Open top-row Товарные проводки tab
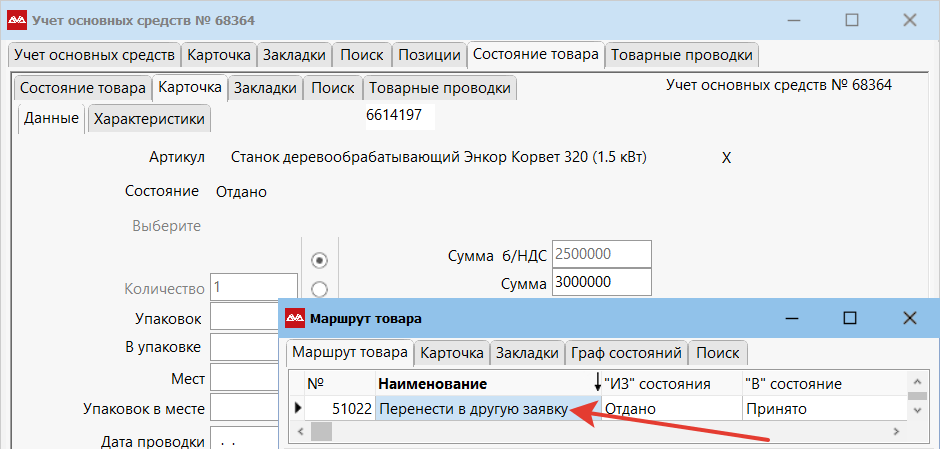Image resolution: width=940 pixels, height=449 pixels. pyautogui.click(x=682, y=54)
